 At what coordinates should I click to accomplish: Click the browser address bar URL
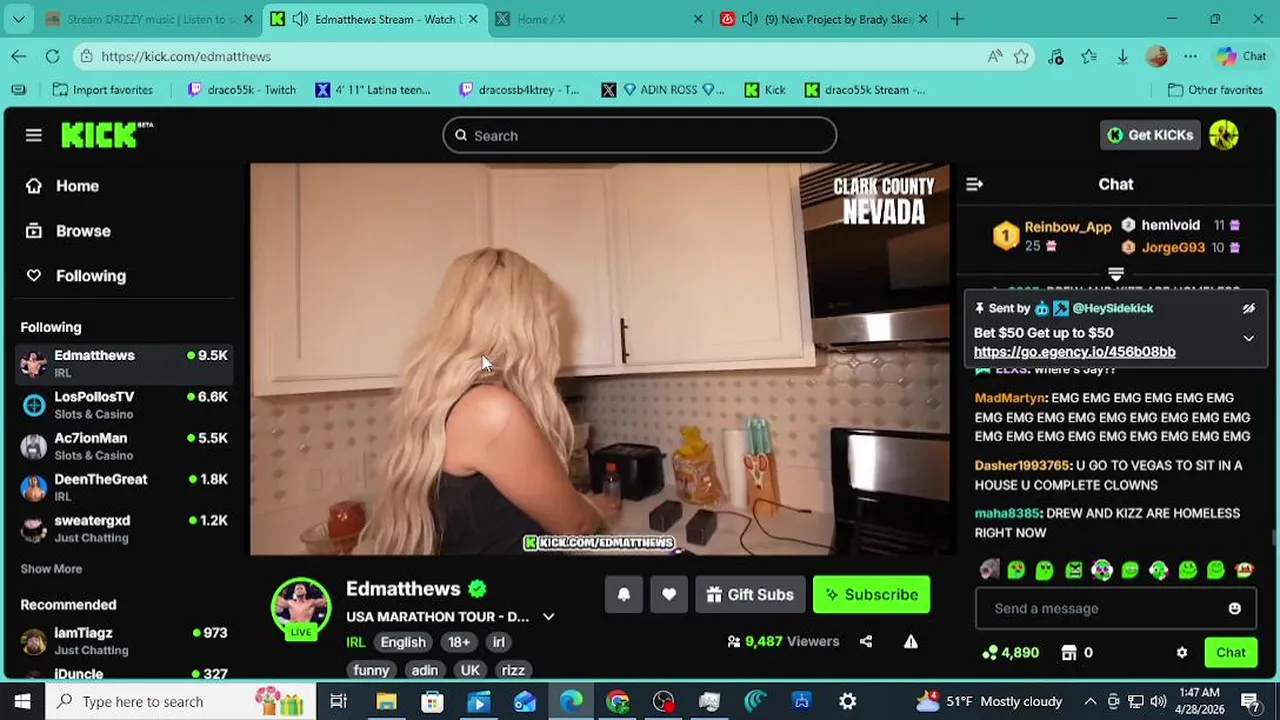pos(186,56)
